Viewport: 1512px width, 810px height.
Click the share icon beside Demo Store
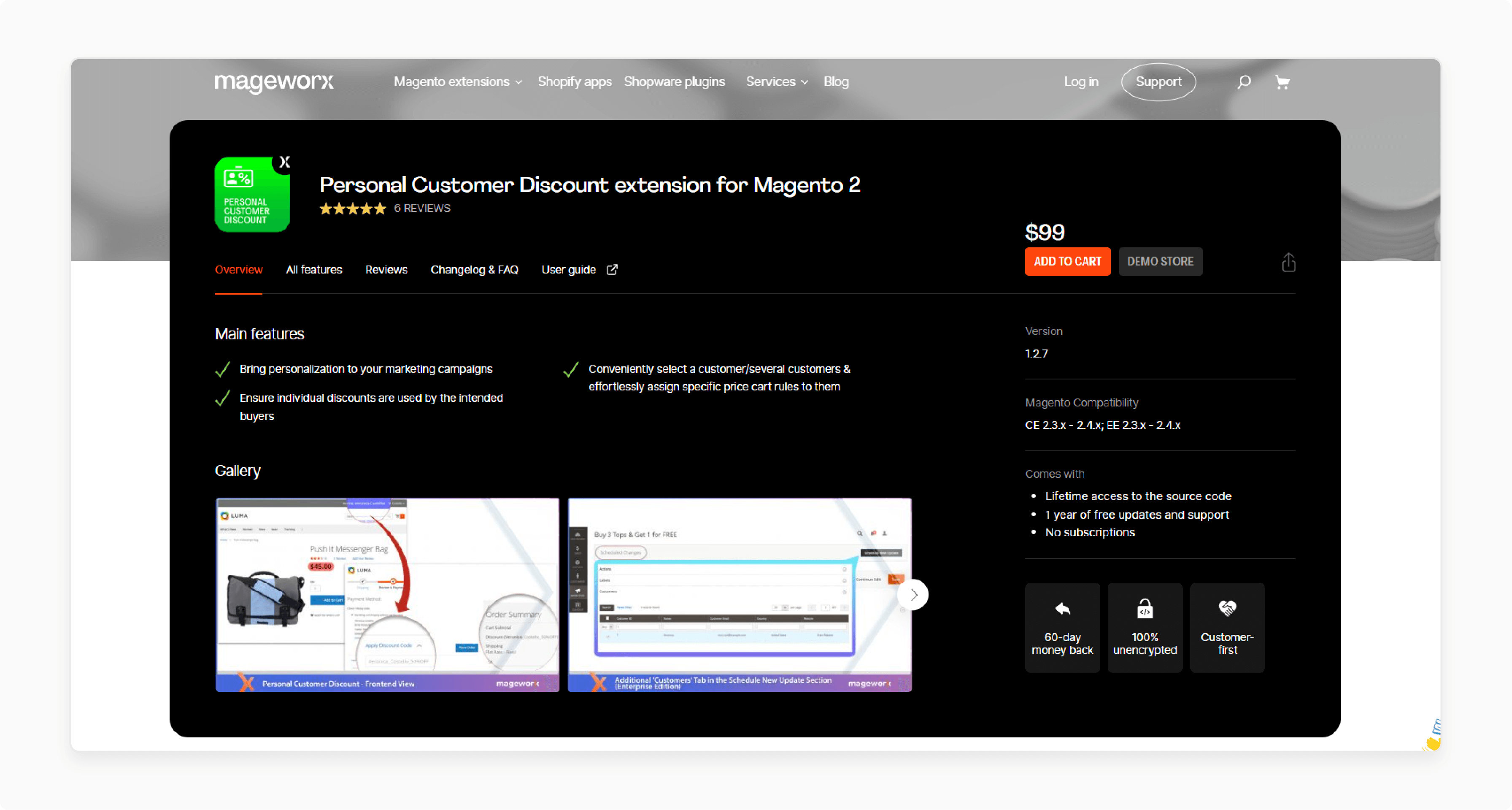click(1288, 262)
